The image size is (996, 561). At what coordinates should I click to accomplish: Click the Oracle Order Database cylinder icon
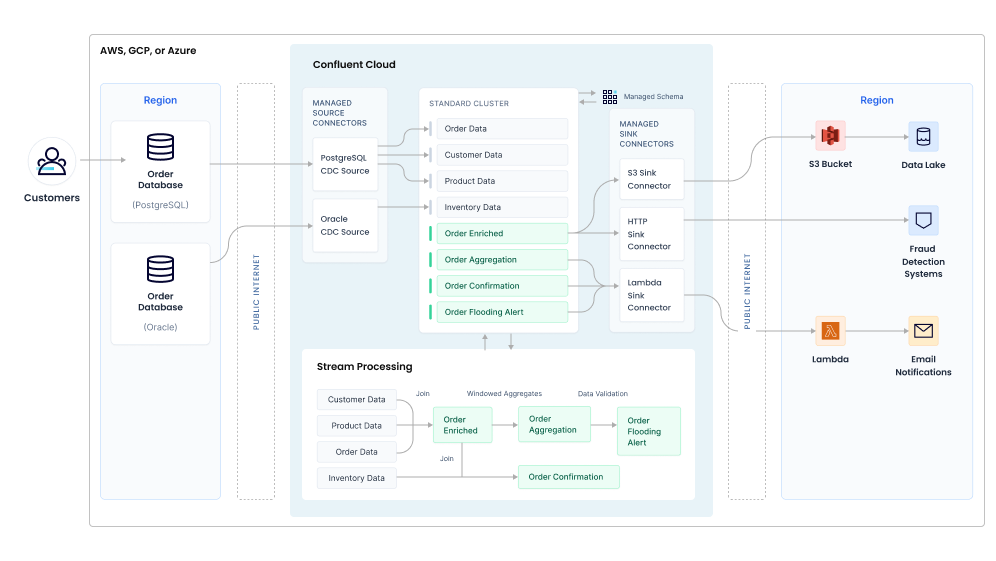click(x=160, y=269)
